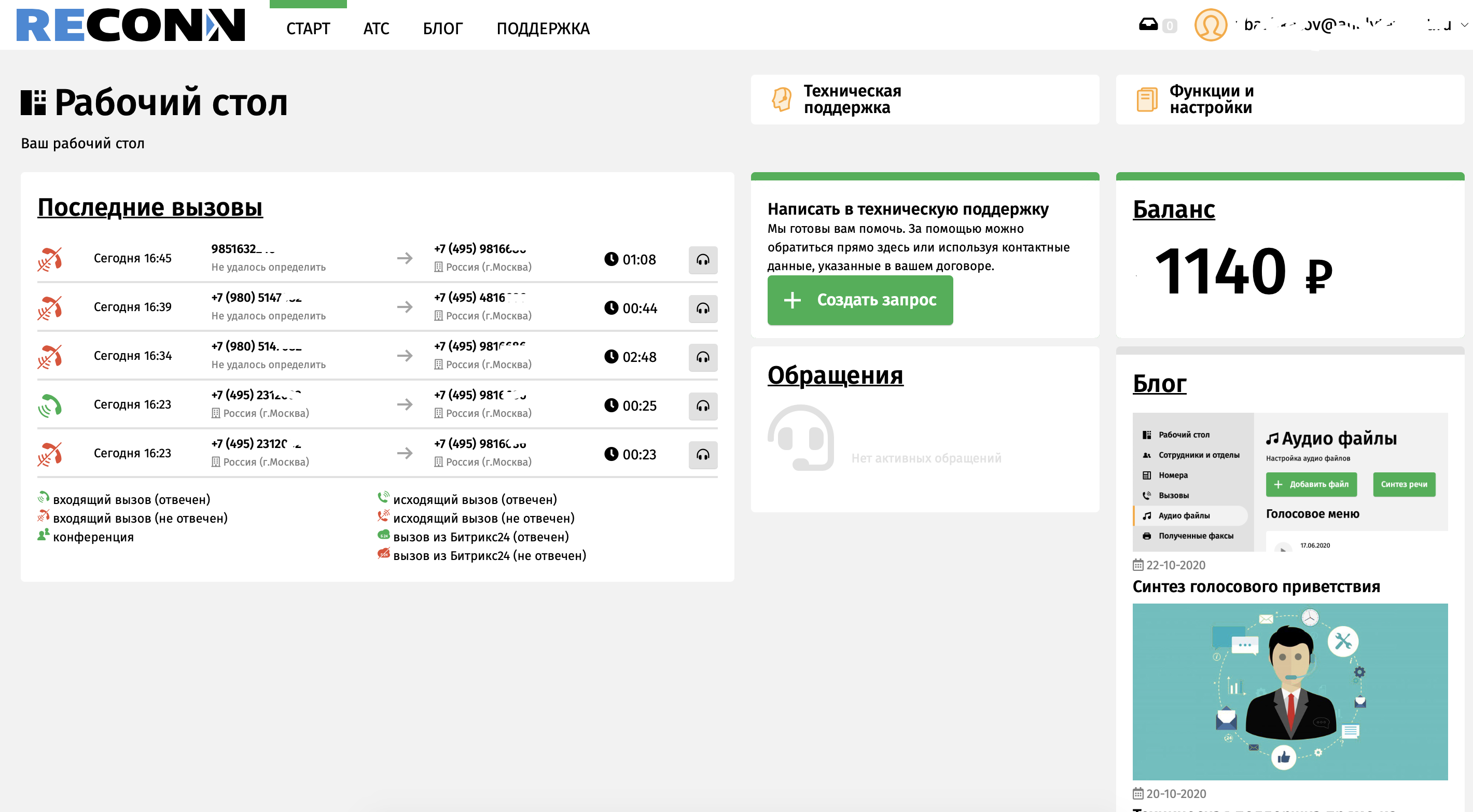Open blog thumbnail of support agent illustration

pyautogui.click(x=1289, y=691)
